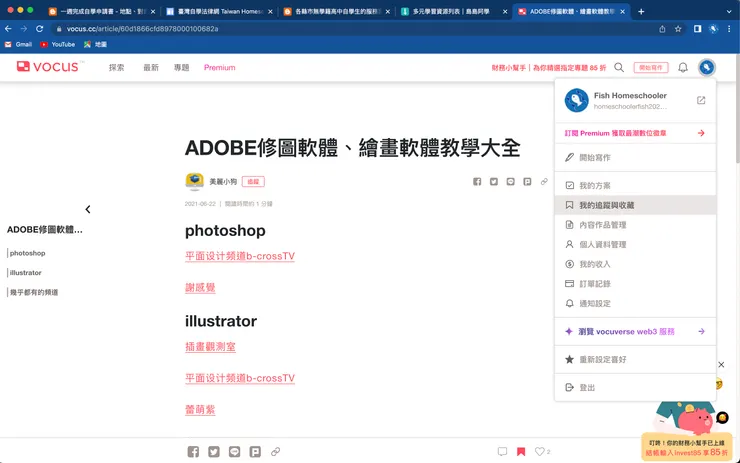The image size is (740, 463).
Task: Bookmark this page with the star icon
Action: pos(678,29)
